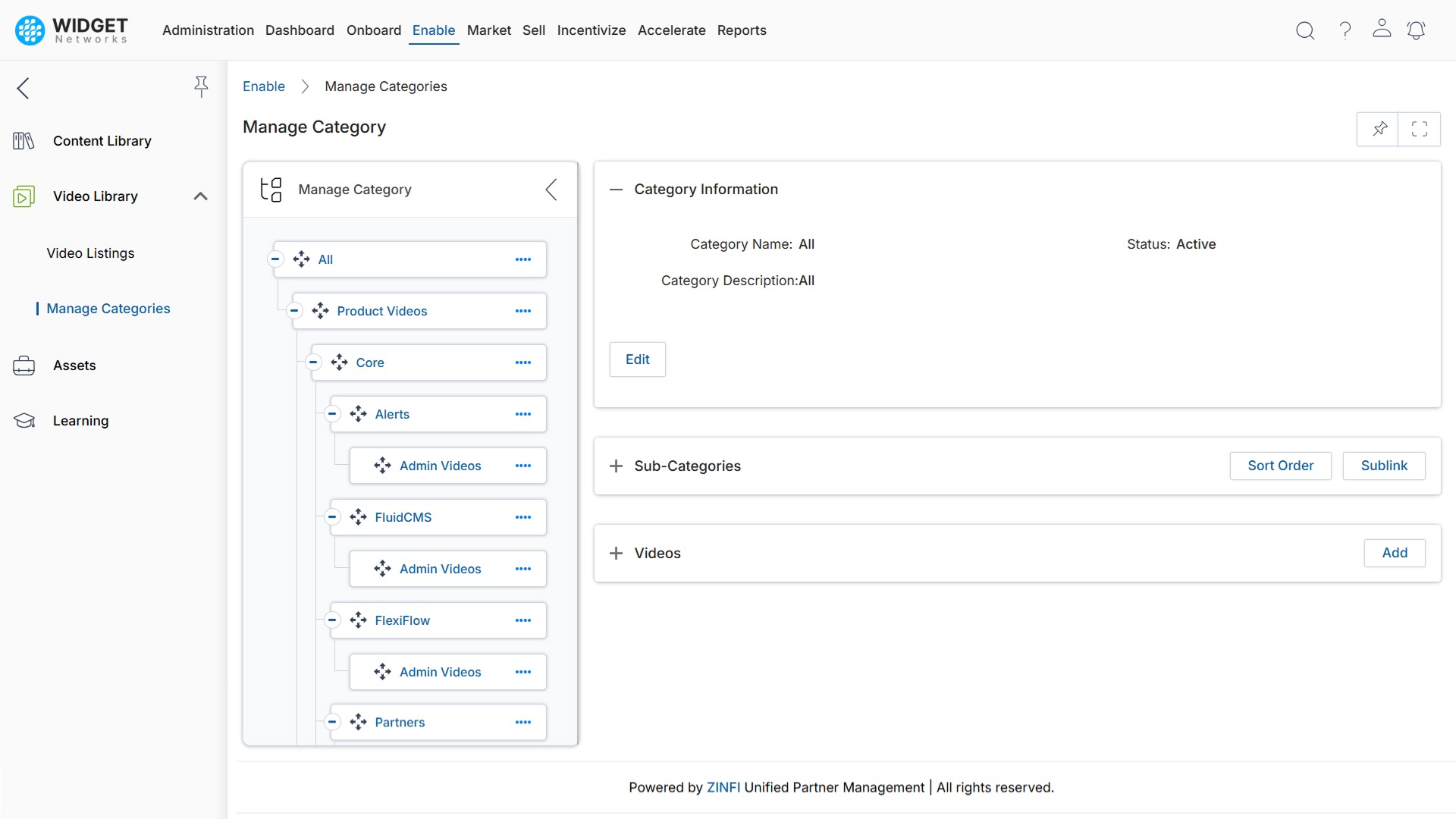Pin the Manage Category page
Image resolution: width=1456 pixels, height=819 pixels.
point(1379,129)
